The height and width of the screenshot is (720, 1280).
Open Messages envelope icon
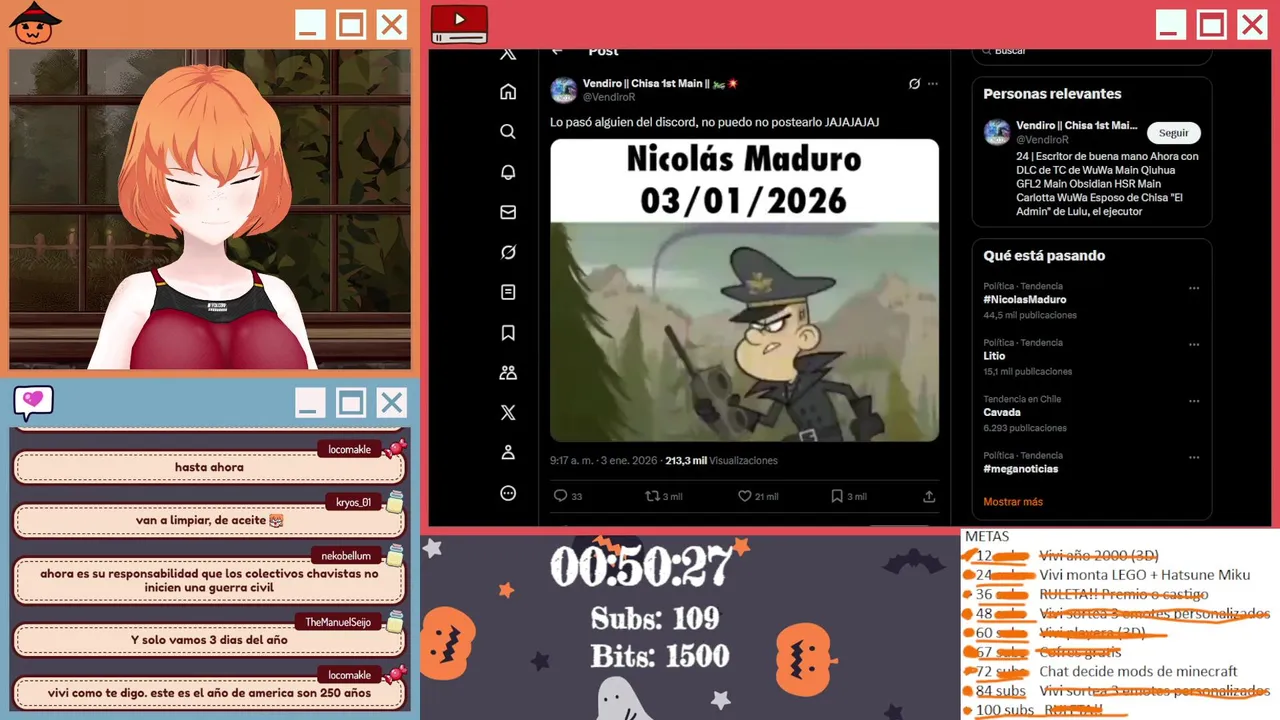pyautogui.click(x=508, y=212)
